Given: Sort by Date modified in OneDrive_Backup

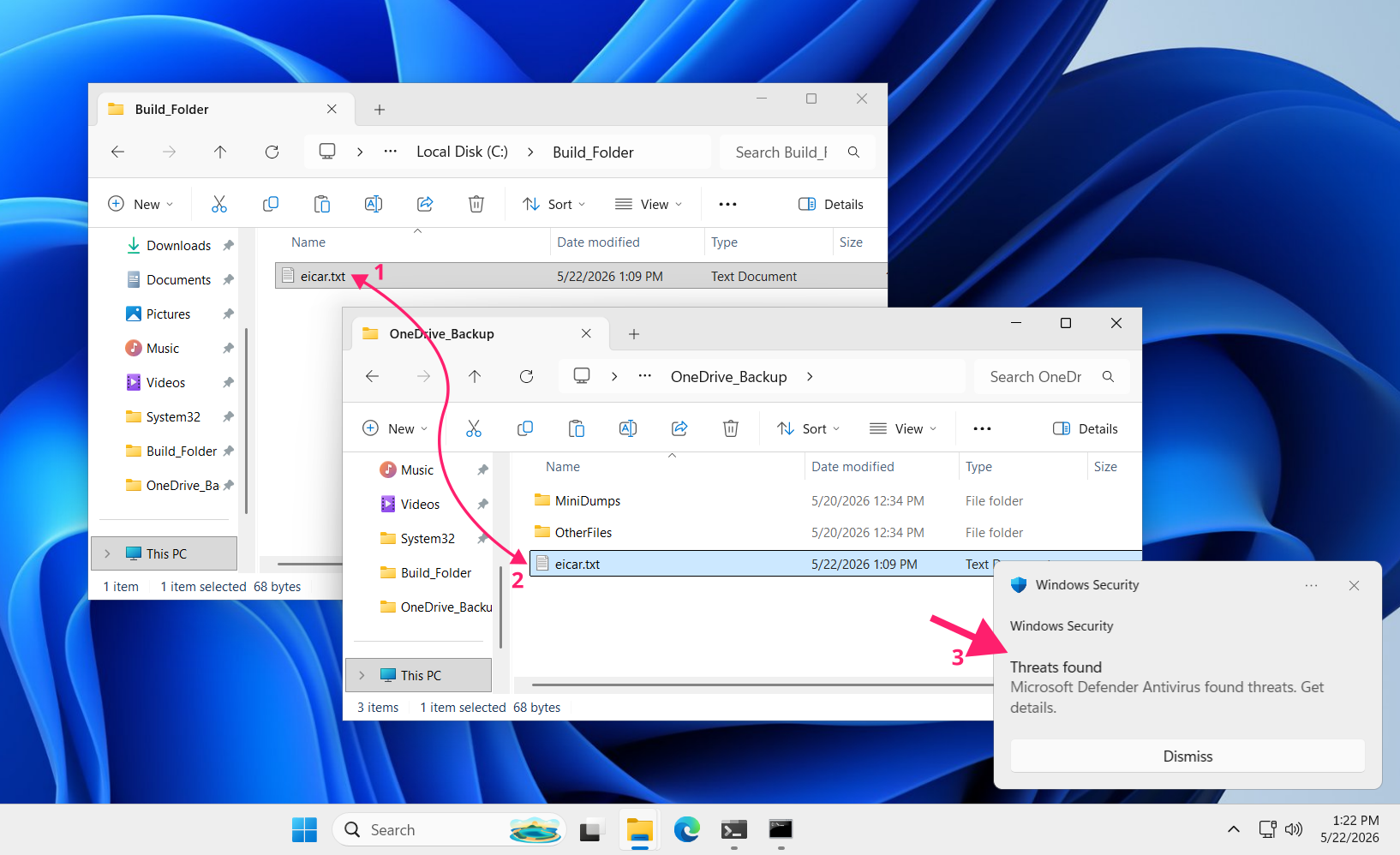Looking at the screenshot, I should coord(853,467).
